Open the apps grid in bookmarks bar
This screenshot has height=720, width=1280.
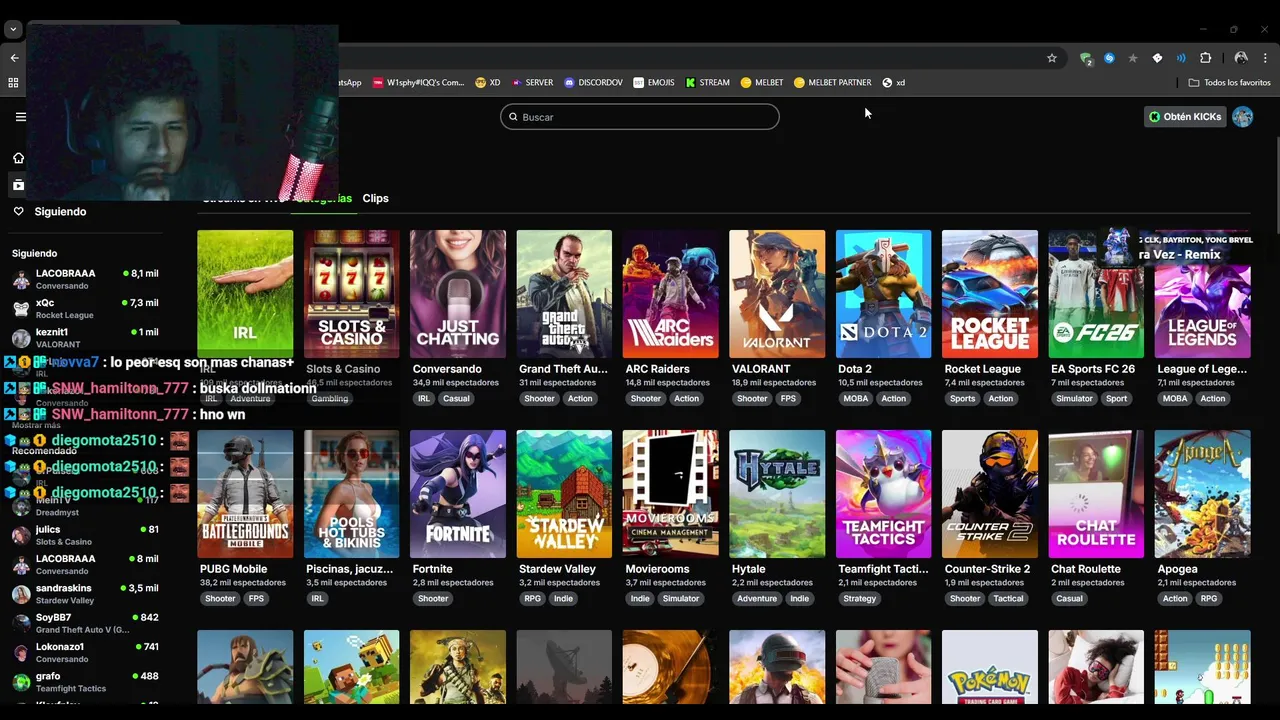tap(14, 83)
